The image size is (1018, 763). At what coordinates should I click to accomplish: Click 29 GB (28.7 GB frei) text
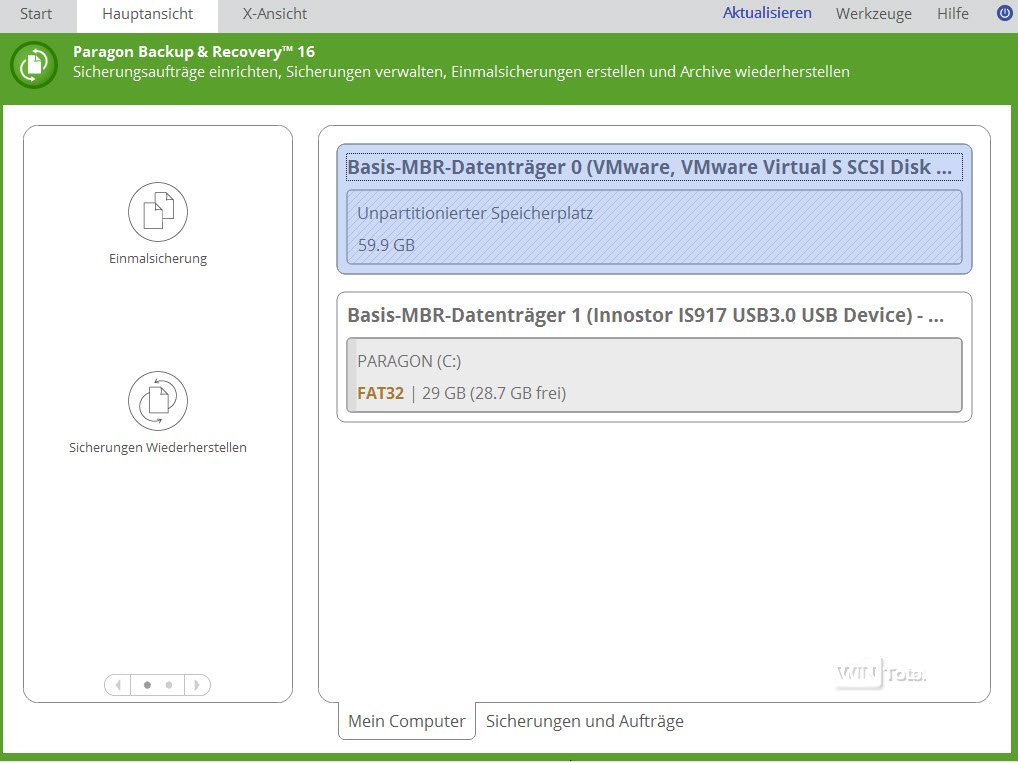(x=494, y=393)
